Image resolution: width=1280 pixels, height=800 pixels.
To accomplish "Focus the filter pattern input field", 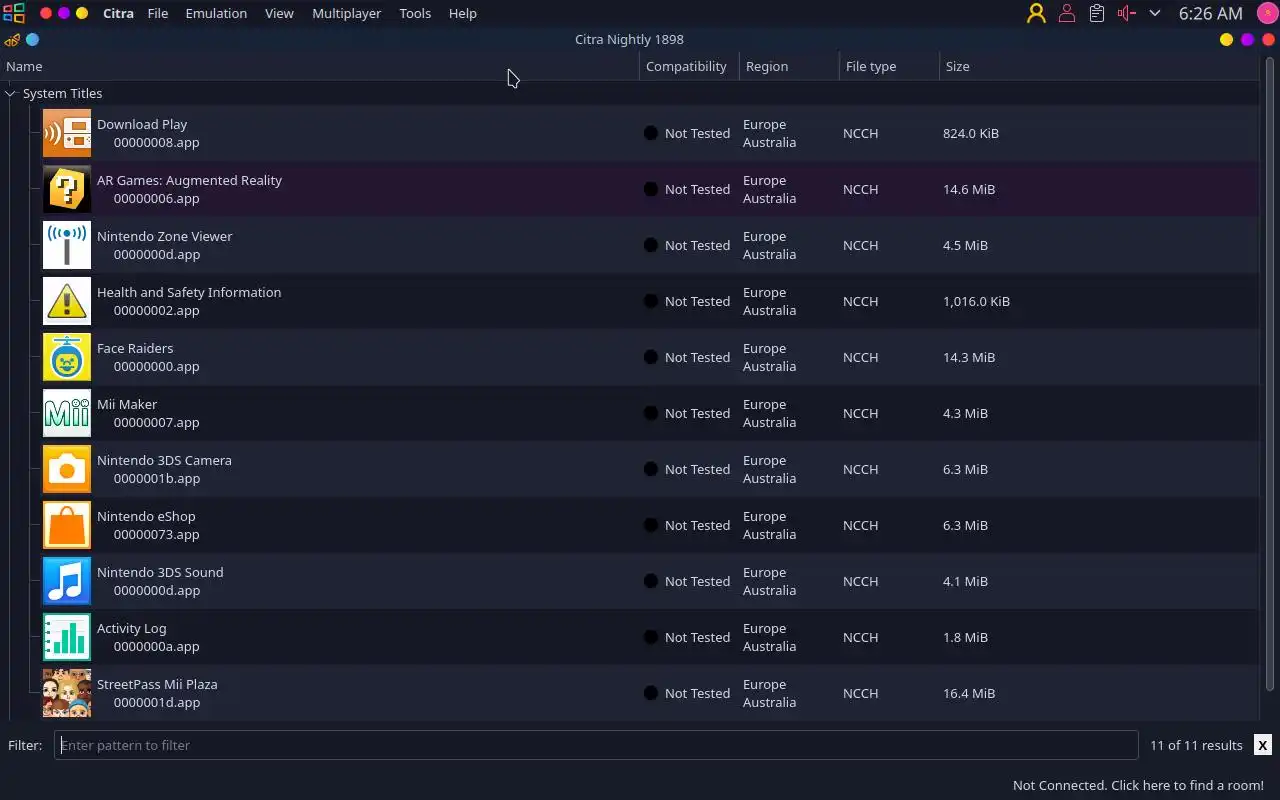I will [596, 745].
